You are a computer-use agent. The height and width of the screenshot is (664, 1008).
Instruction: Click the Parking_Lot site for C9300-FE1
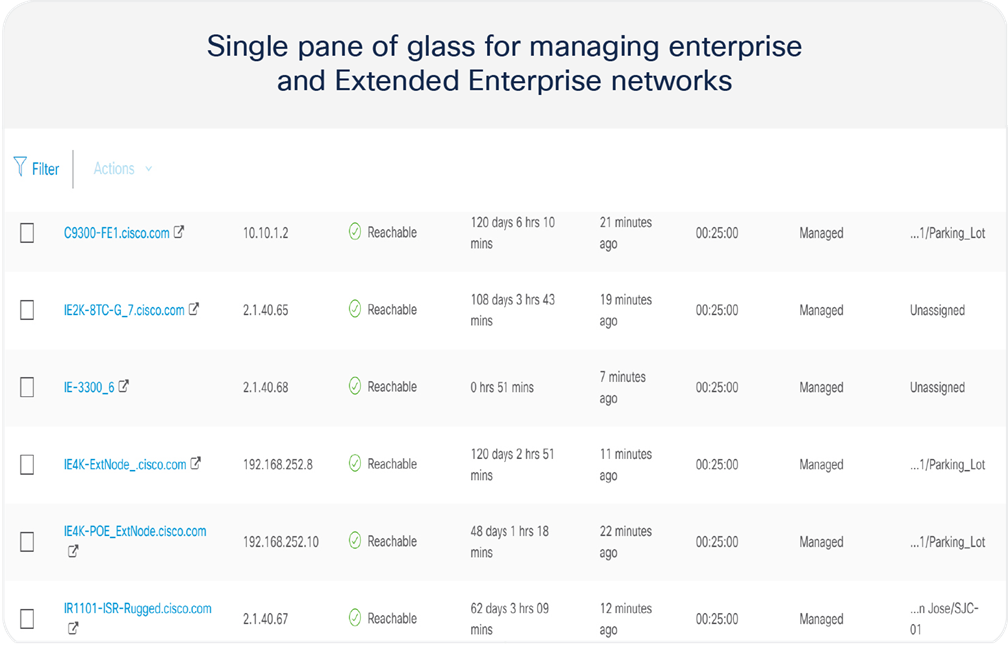[948, 233]
